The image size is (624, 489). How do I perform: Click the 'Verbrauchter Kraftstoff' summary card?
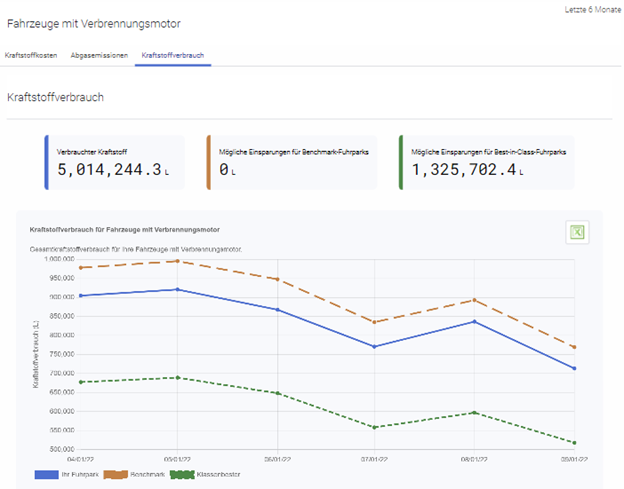pyautogui.click(x=114, y=162)
